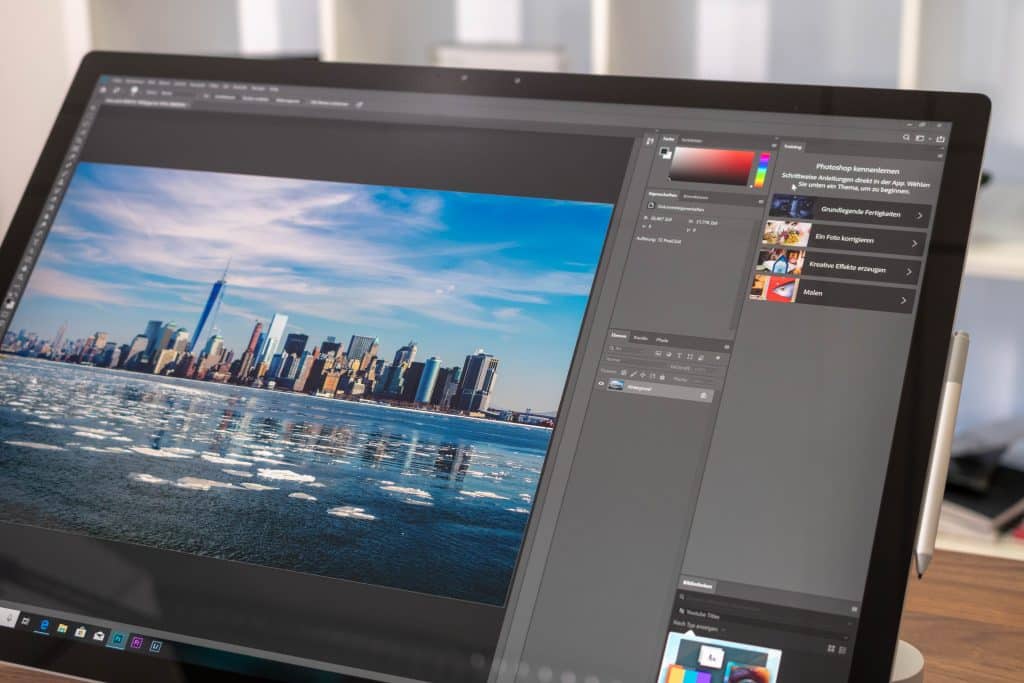
Task: Open the search icon in the options bar
Action: click(x=906, y=136)
